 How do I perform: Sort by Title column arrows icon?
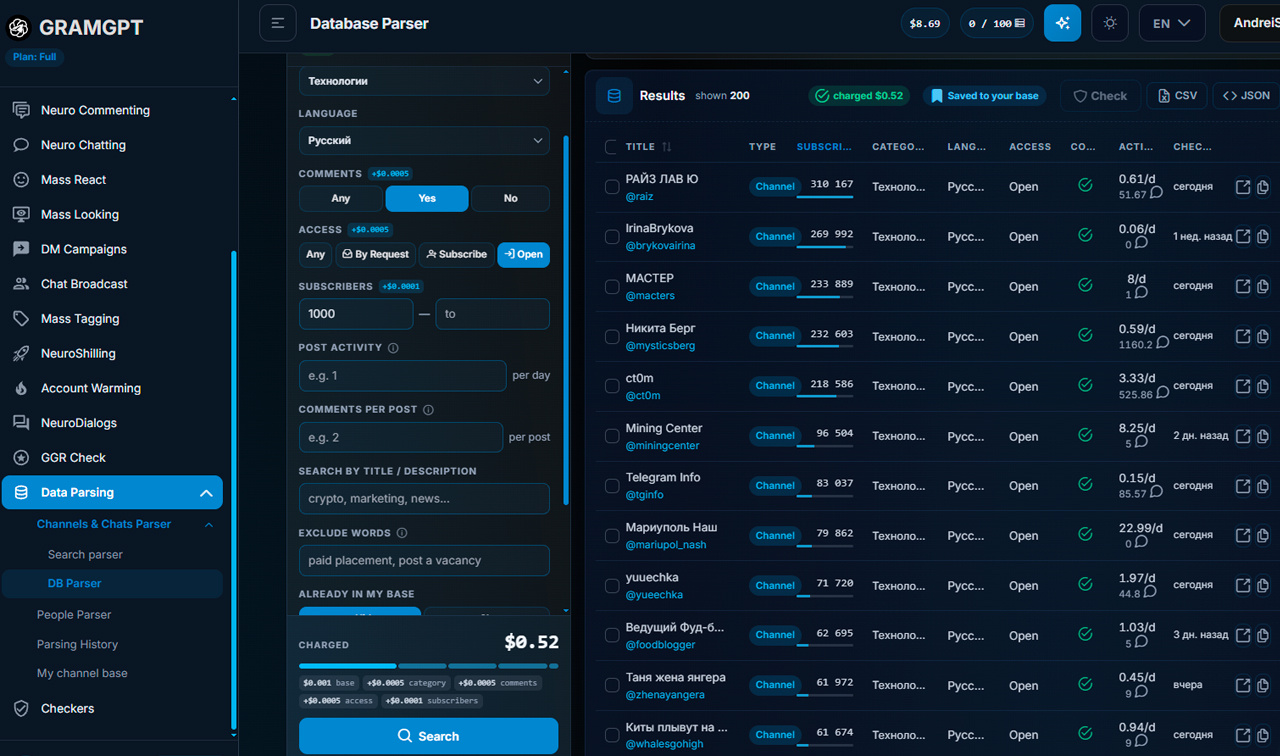tap(667, 147)
